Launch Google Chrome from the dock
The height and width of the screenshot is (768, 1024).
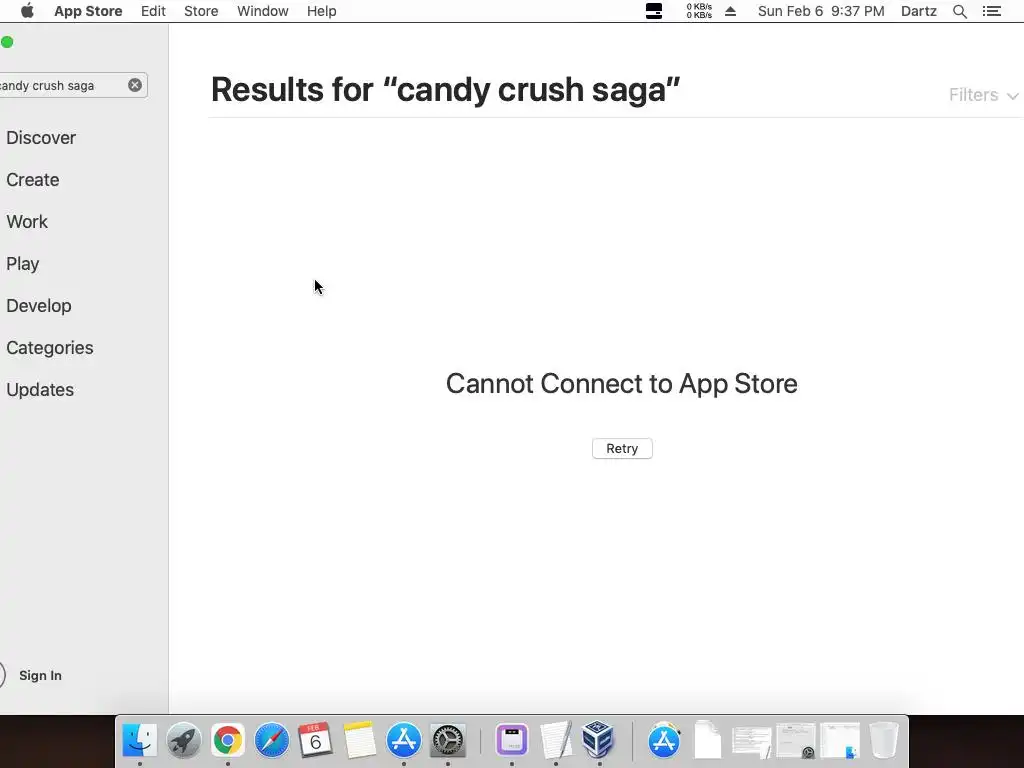click(227, 740)
